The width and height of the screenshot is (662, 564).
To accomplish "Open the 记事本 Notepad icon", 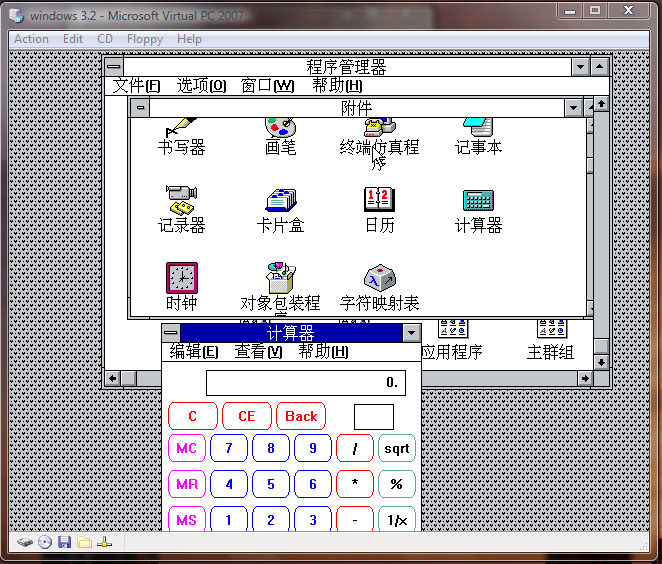I will (478, 128).
